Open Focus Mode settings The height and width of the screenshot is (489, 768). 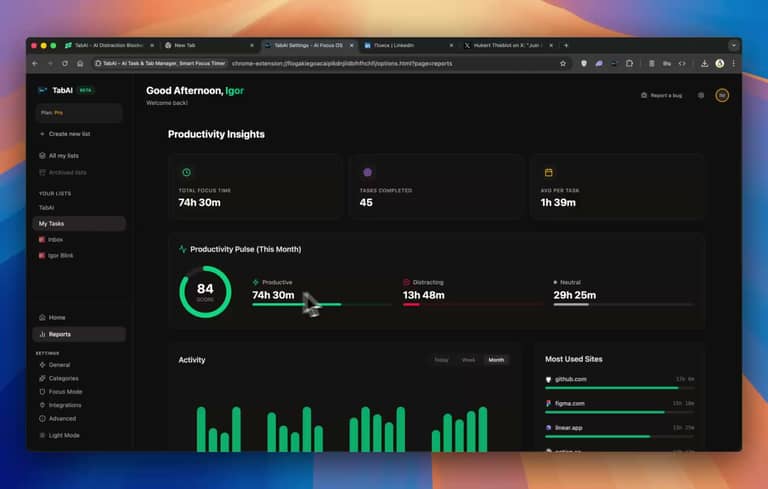(61, 392)
